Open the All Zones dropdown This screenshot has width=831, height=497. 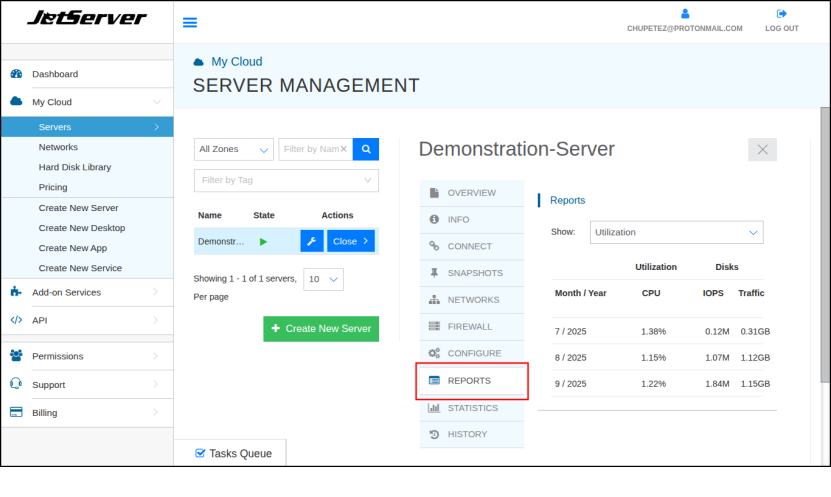click(234, 149)
